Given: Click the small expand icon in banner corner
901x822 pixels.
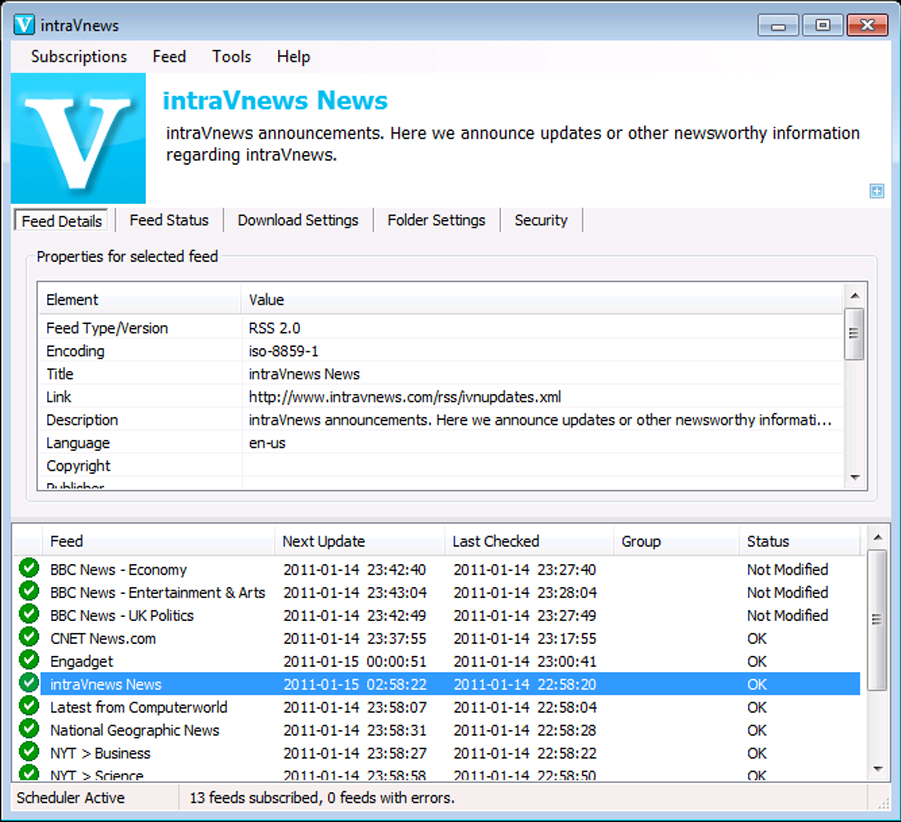Looking at the screenshot, I should pos(876,191).
